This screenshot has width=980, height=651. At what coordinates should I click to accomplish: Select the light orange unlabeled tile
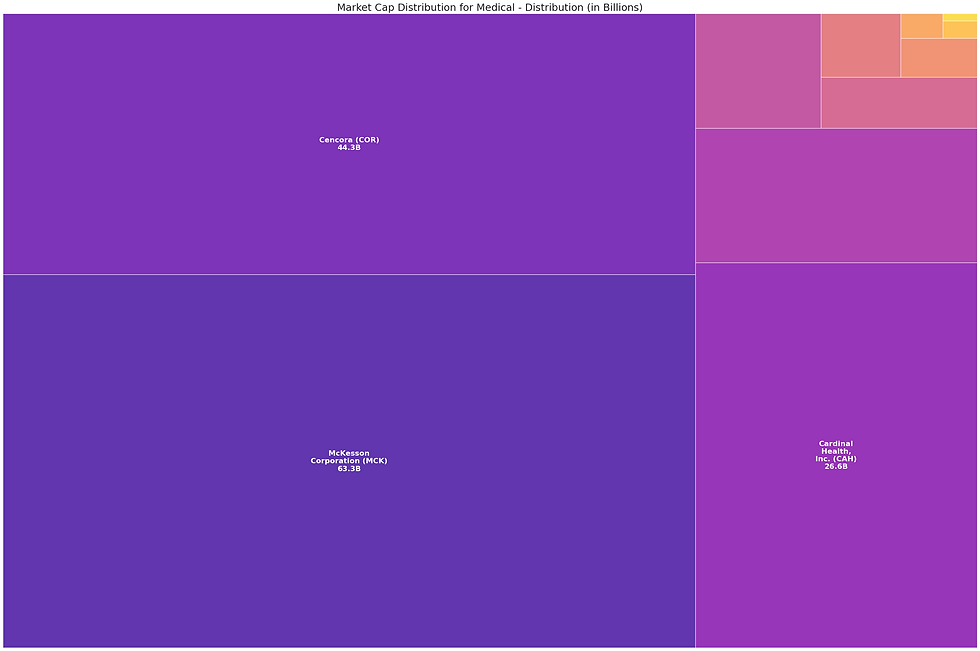pos(921,26)
